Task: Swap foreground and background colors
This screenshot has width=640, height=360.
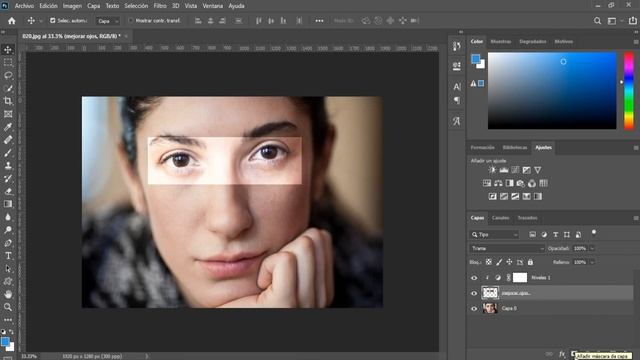Action: point(11,332)
